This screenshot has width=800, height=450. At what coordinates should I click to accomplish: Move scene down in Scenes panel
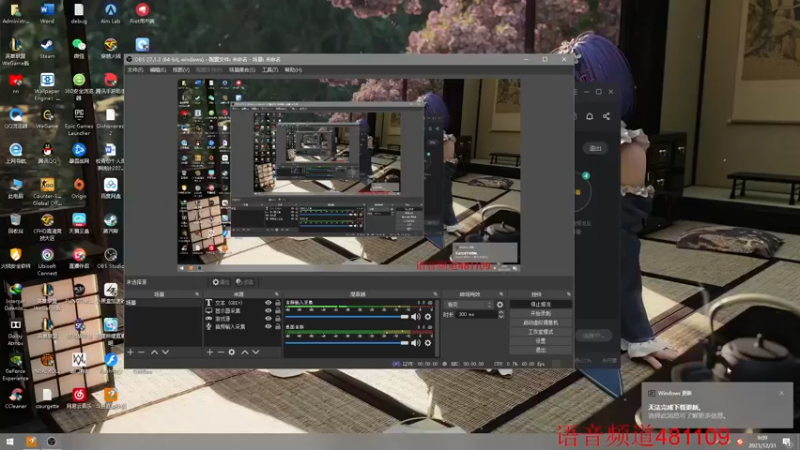pos(165,352)
